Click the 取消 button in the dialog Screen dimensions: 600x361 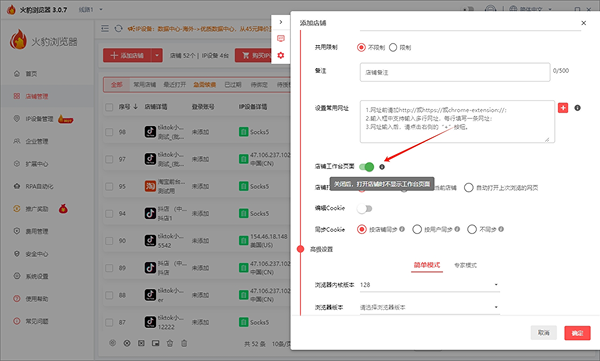tap(543, 333)
